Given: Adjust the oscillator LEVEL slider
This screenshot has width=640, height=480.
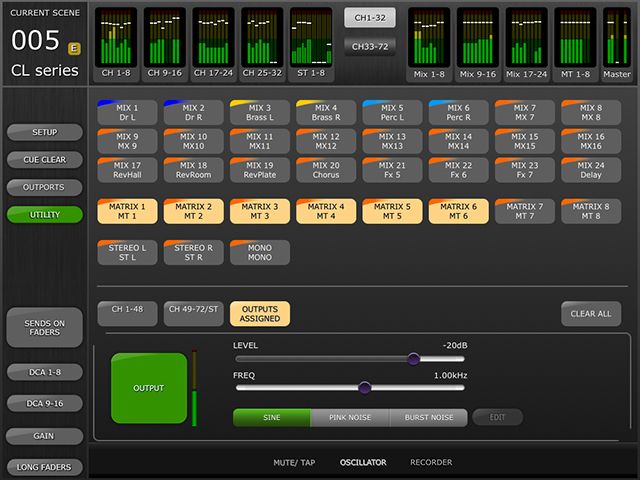Looking at the screenshot, I should click(413, 359).
